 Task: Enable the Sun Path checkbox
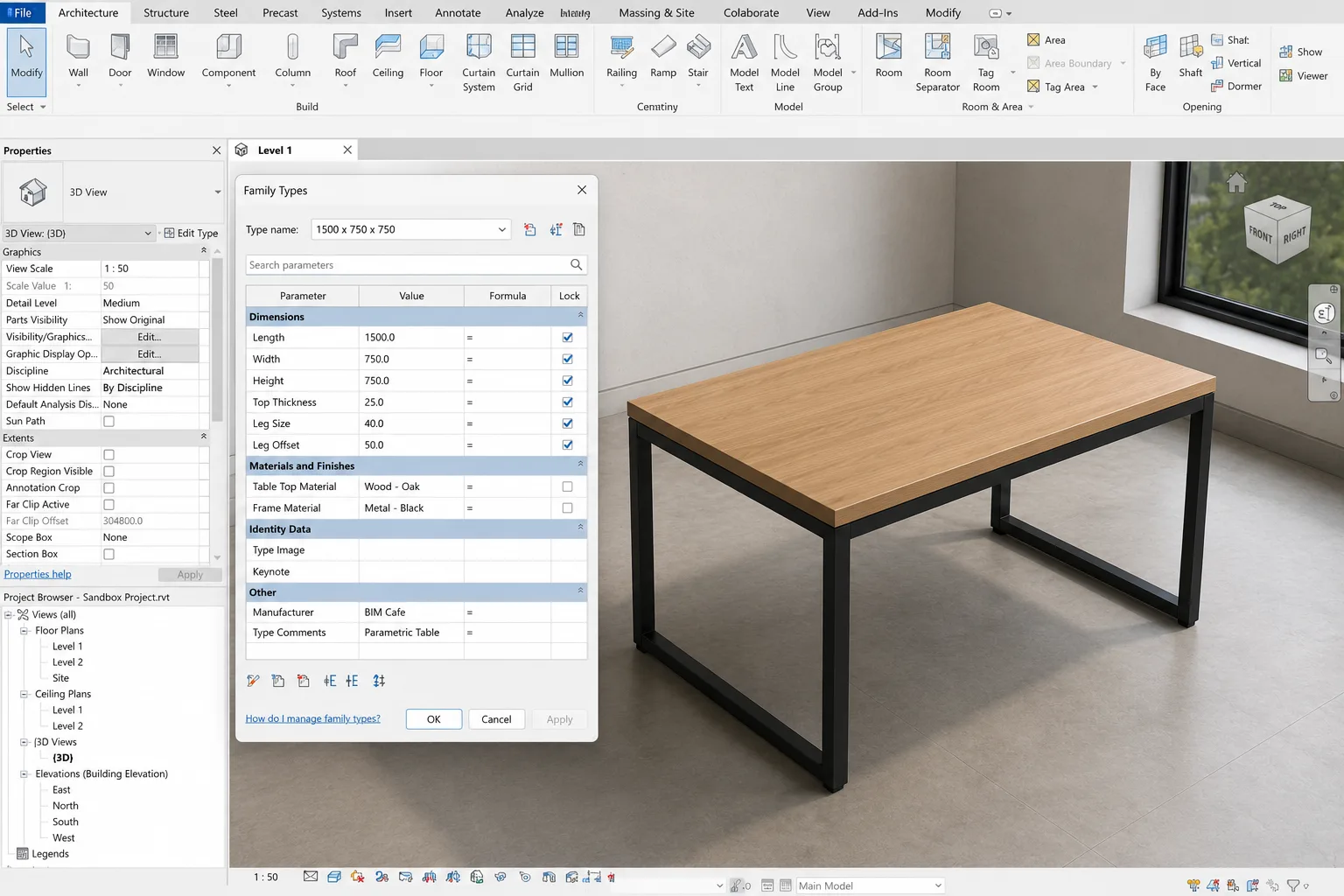pyautogui.click(x=108, y=421)
